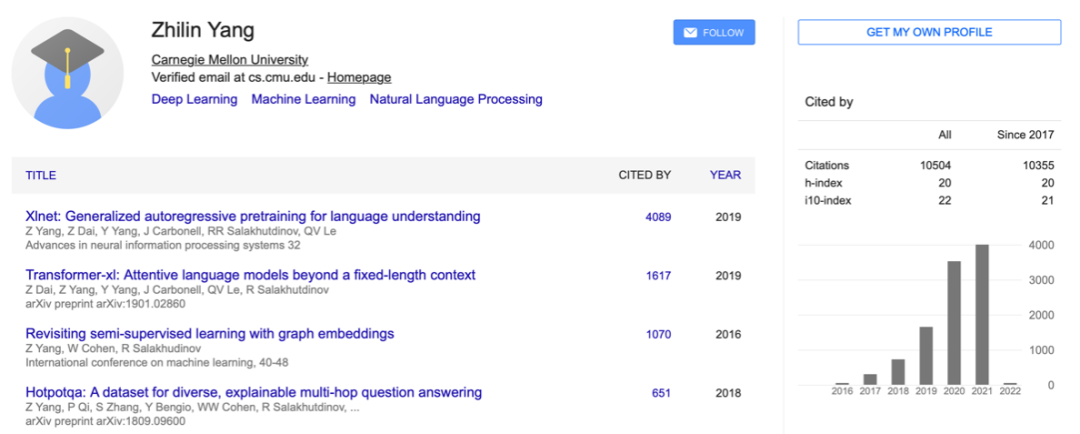Sort publications by Year column header

[725, 175]
